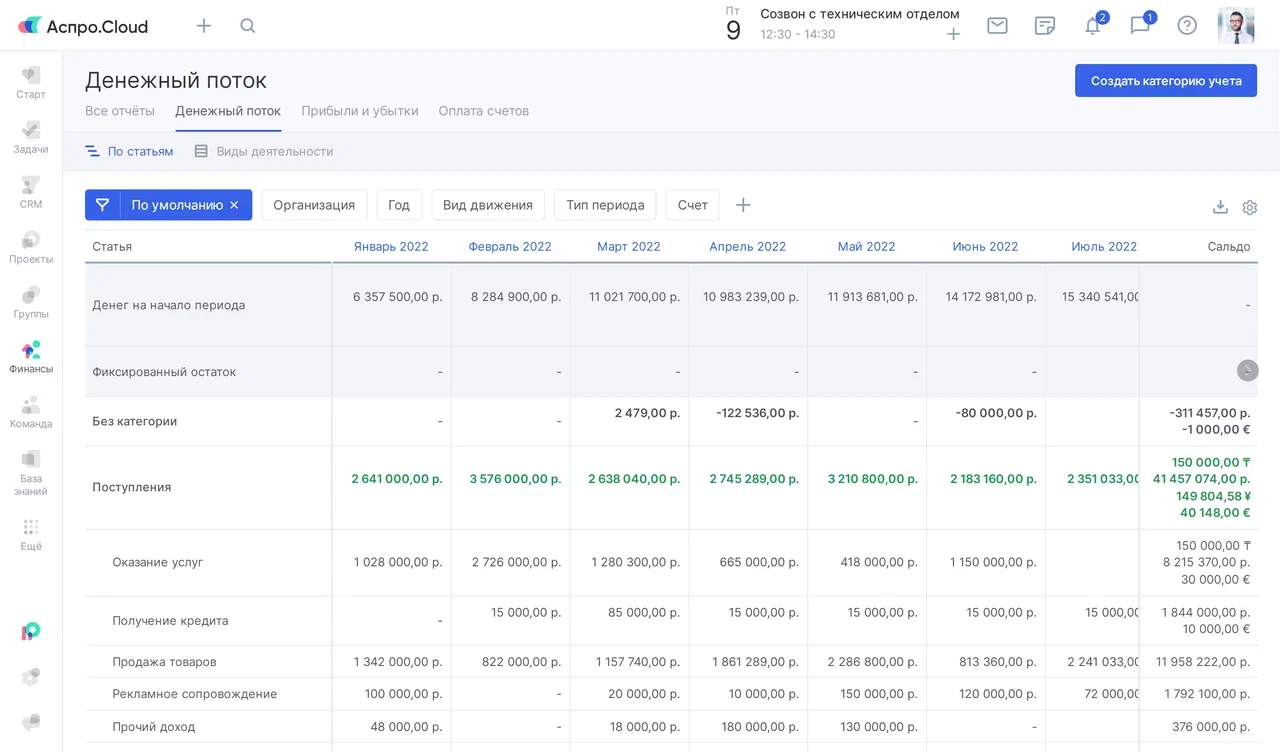The image size is (1280, 752).
Task: Switch to Прибыли и убытки tab
Action: [359, 111]
